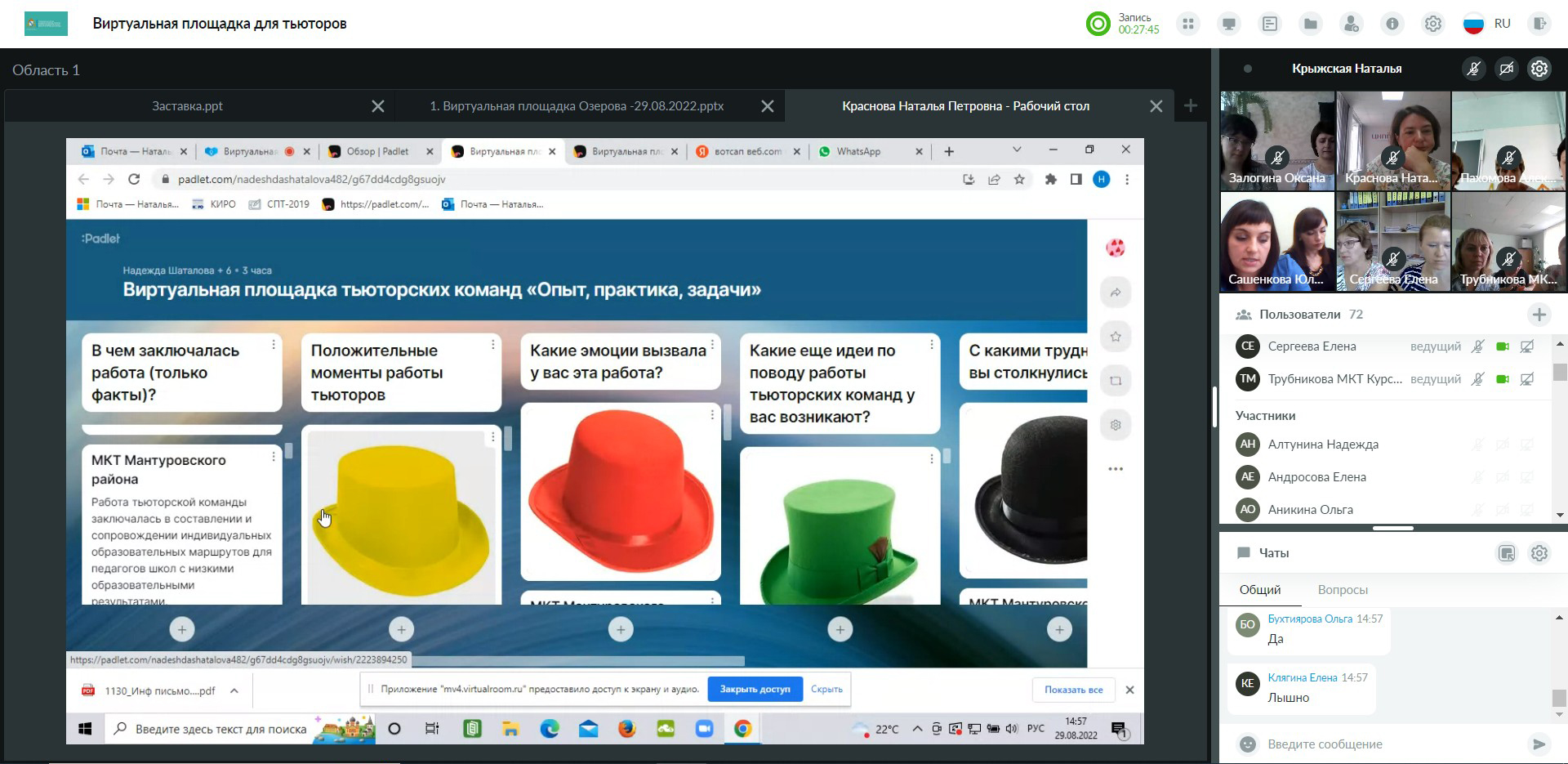Click the Padlet share arrow icon
This screenshot has height=764, width=1568.
click(x=1116, y=293)
